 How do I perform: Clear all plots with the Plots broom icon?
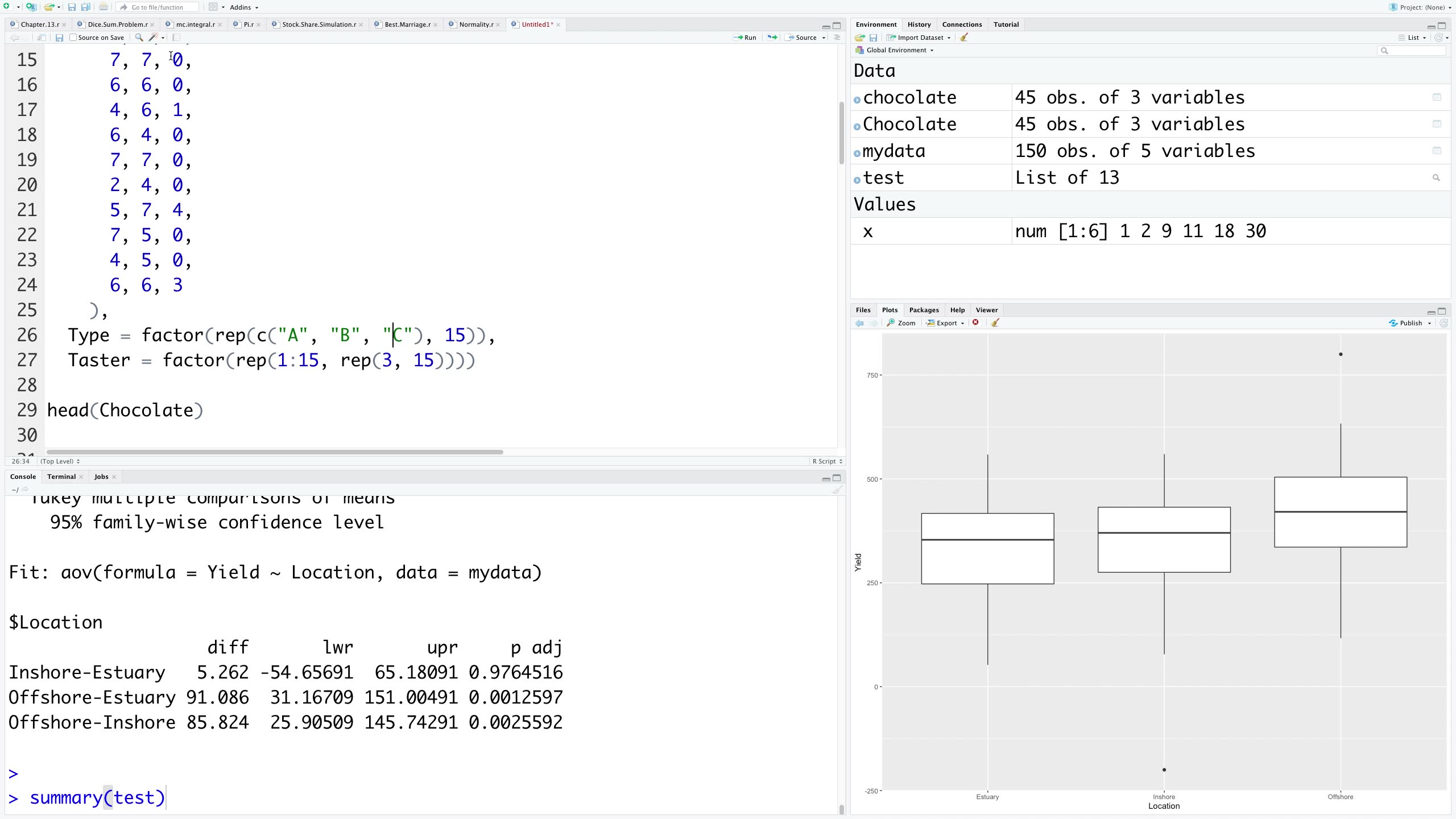pos(995,323)
